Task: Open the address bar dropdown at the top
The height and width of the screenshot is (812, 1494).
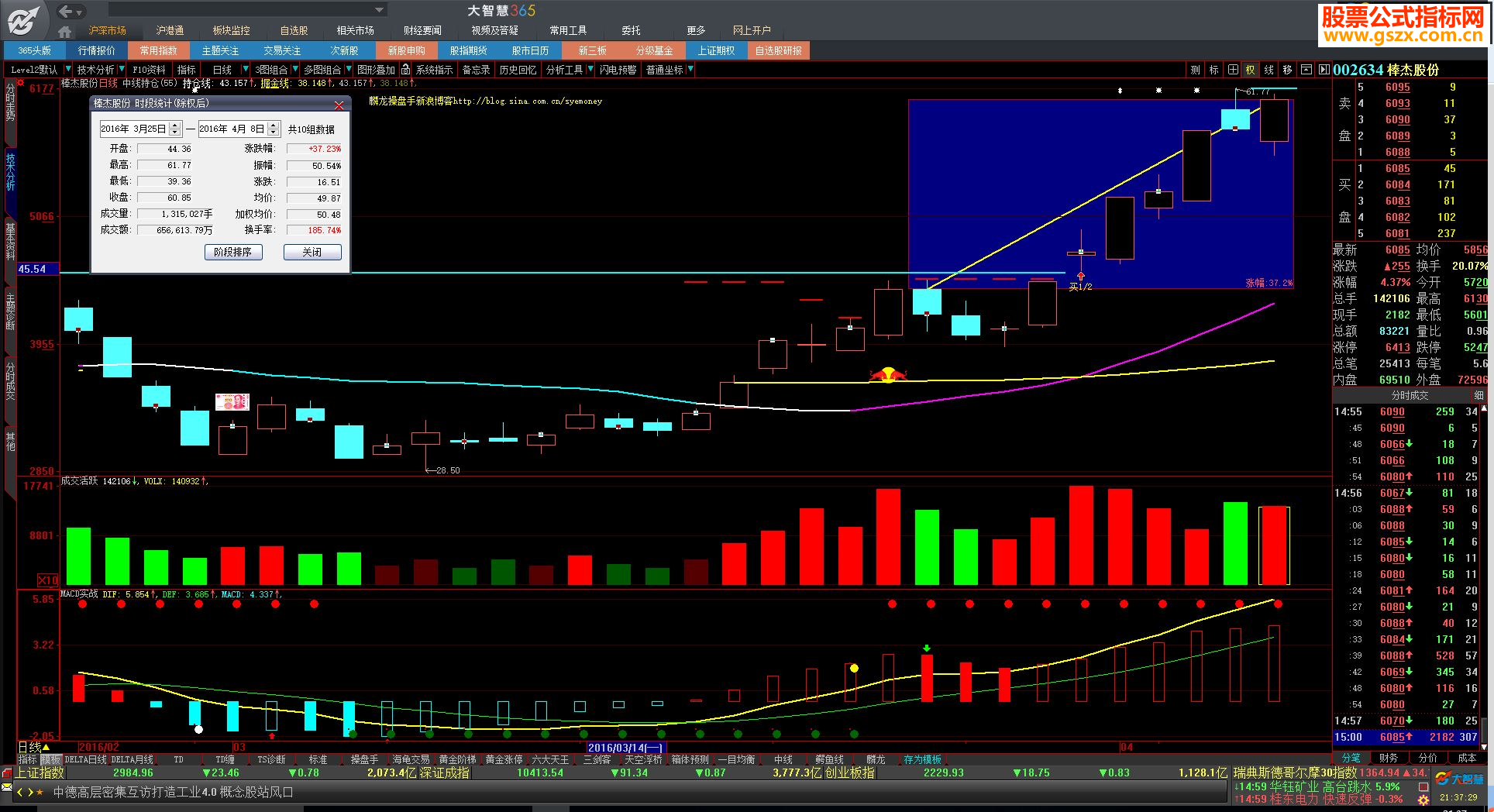Action: [379, 10]
